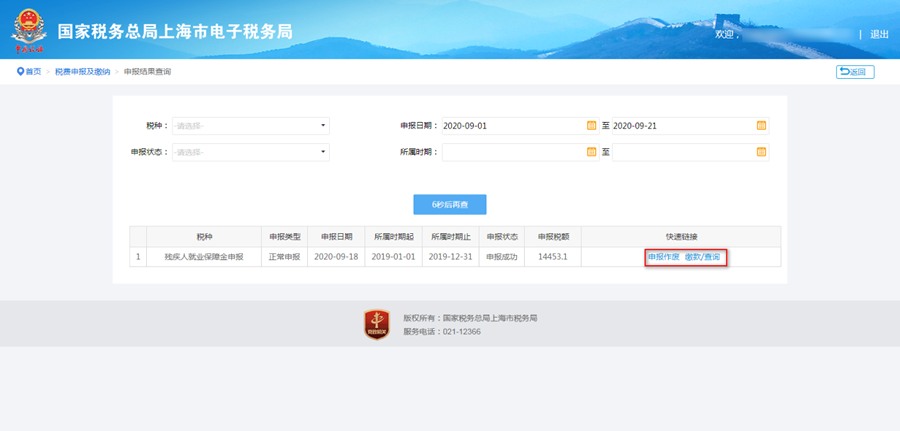Click the tax bureau emblem logo in header
The width and height of the screenshot is (900, 431).
click(30, 30)
